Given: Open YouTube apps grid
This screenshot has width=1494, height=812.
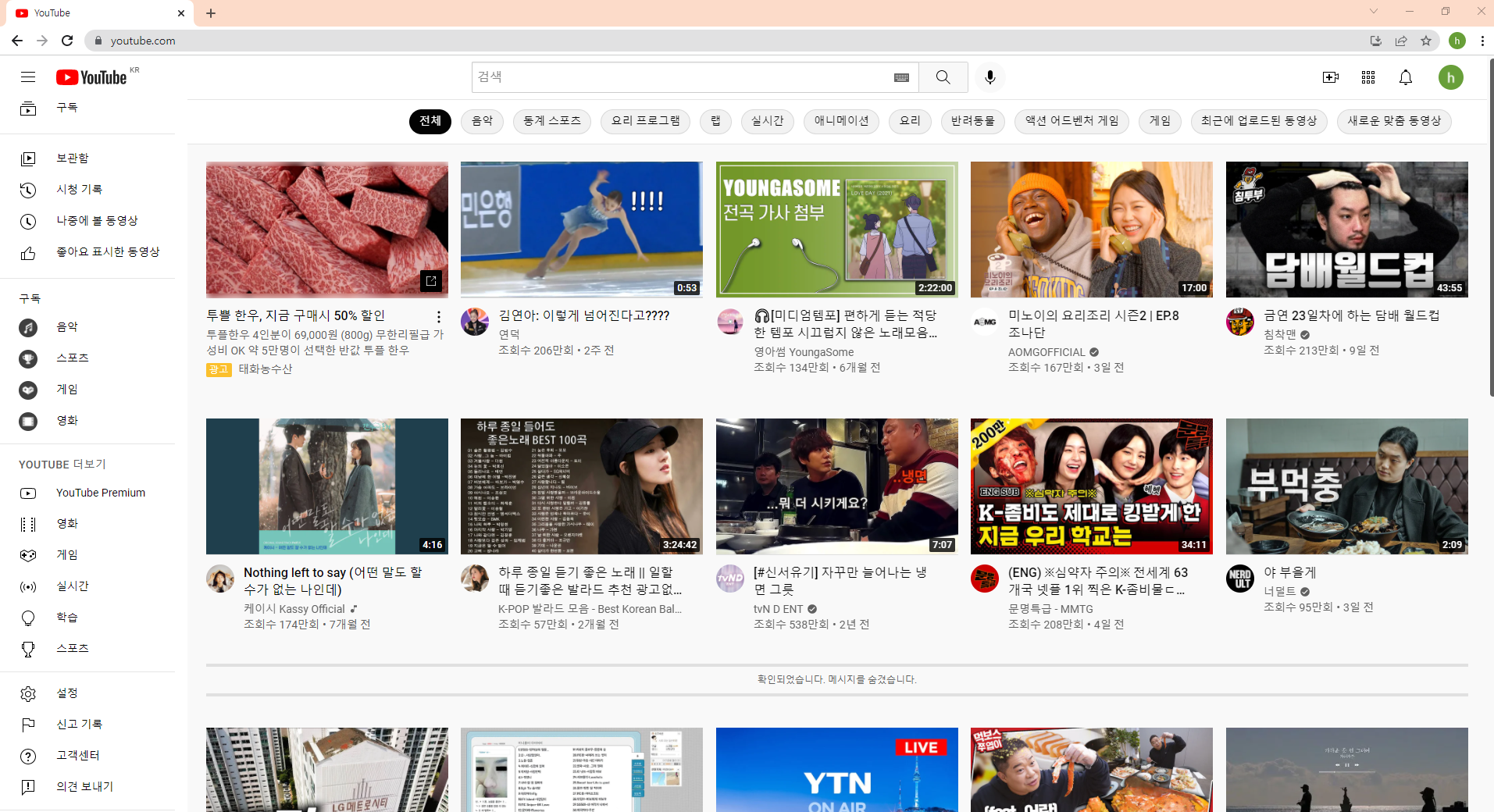Looking at the screenshot, I should point(1368,77).
